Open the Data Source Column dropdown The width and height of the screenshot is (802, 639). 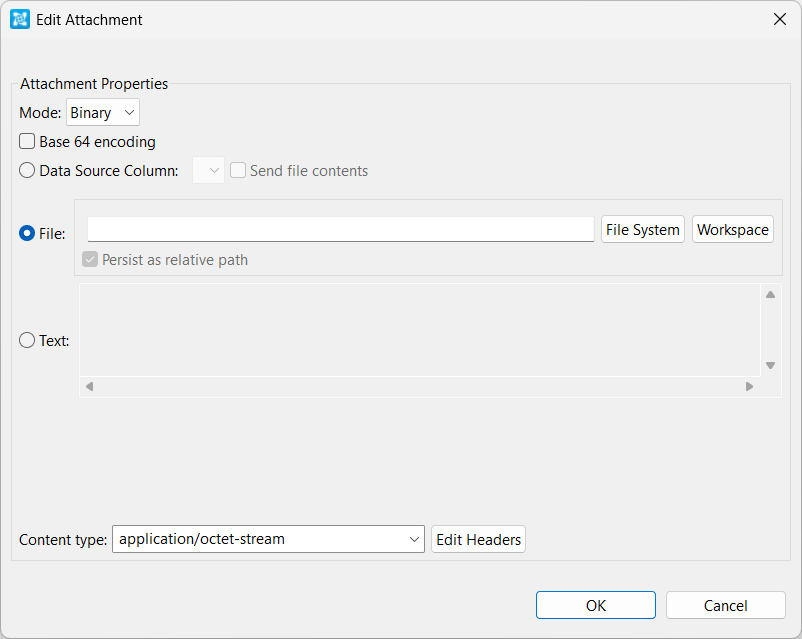click(208, 170)
